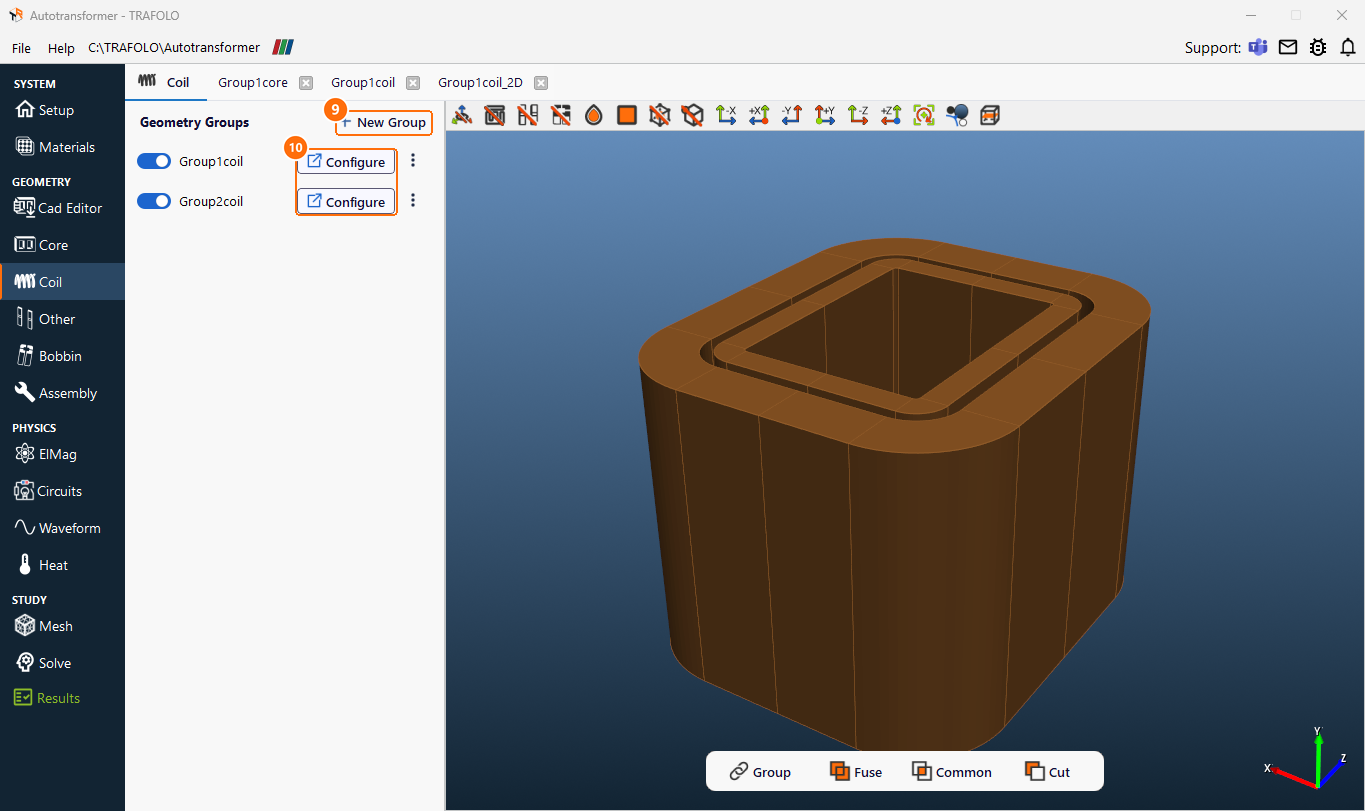Toggle the Group1coil visibility switch
Image resolution: width=1365 pixels, height=811 pixels.
[x=154, y=161]
